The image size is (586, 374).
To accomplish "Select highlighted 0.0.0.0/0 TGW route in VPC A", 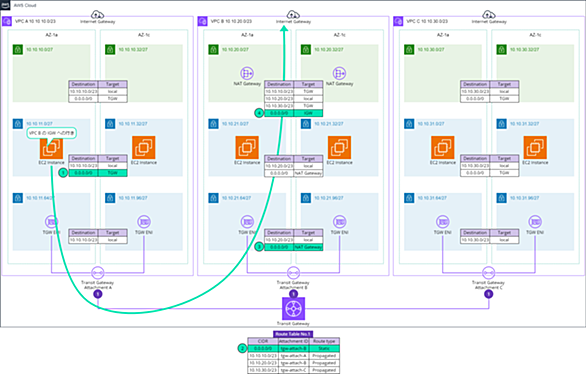I will coord(98,173).
